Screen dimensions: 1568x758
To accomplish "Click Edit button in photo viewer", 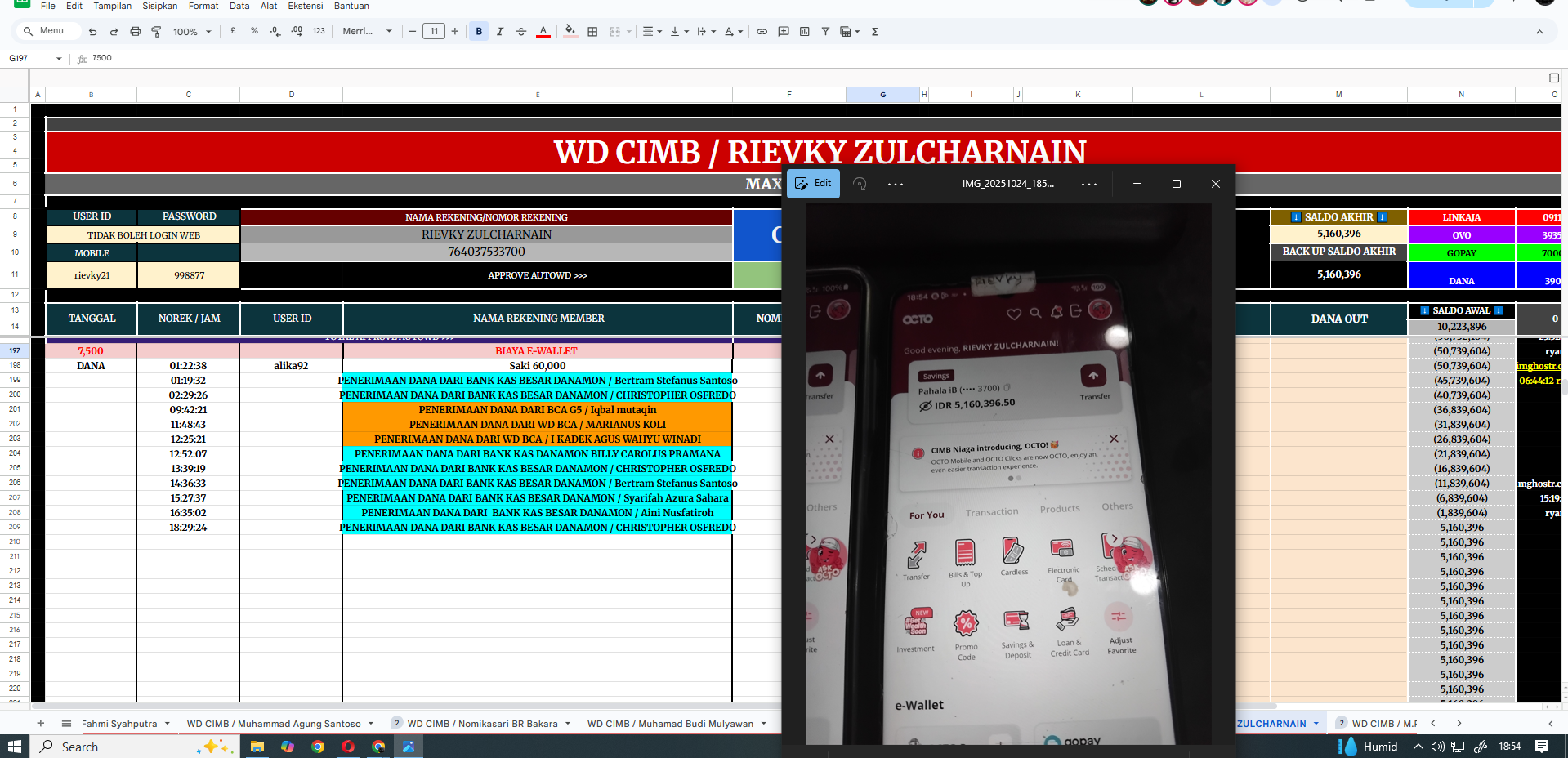I will [x=814, y=183].
